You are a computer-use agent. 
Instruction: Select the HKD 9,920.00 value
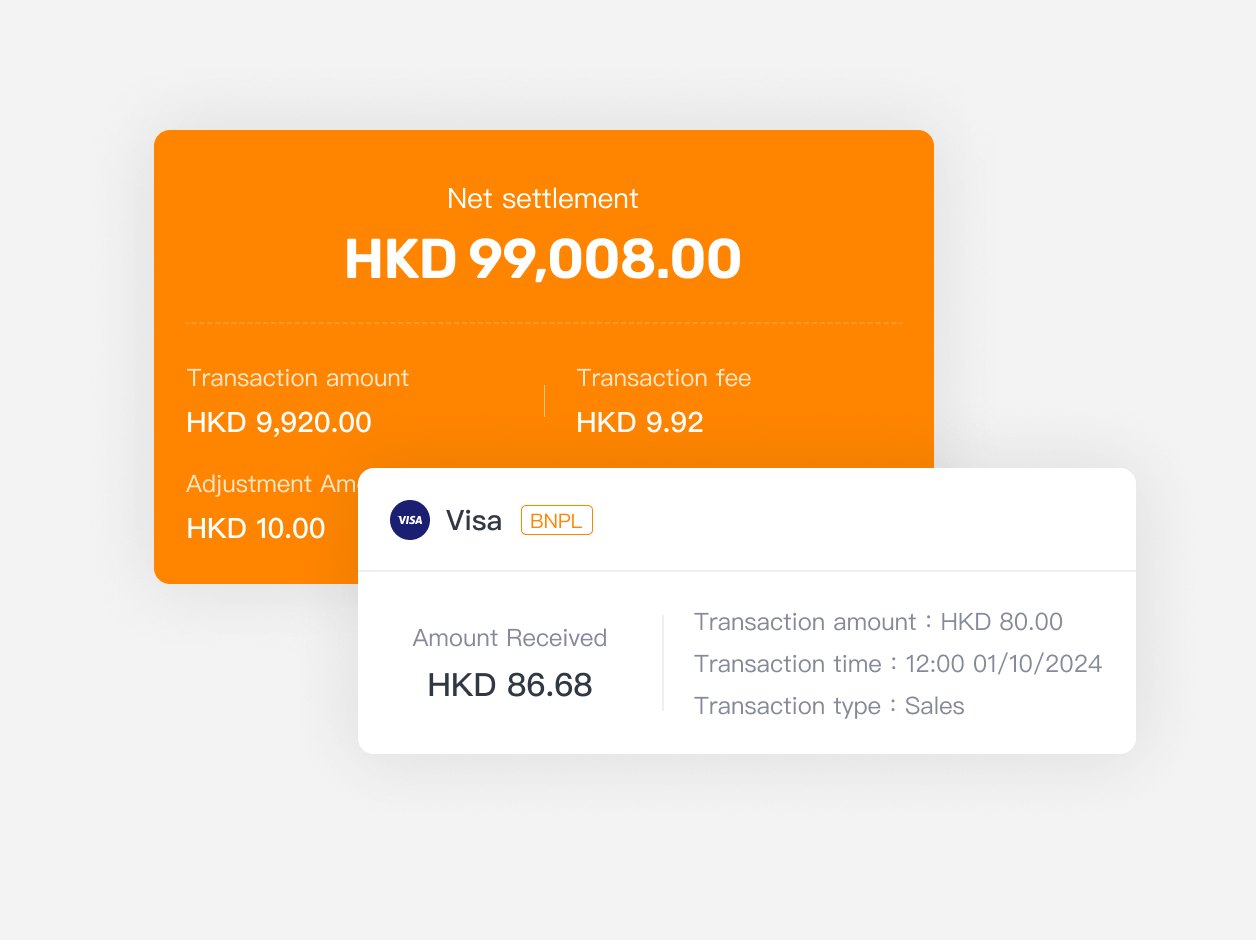tap(279, 422)
